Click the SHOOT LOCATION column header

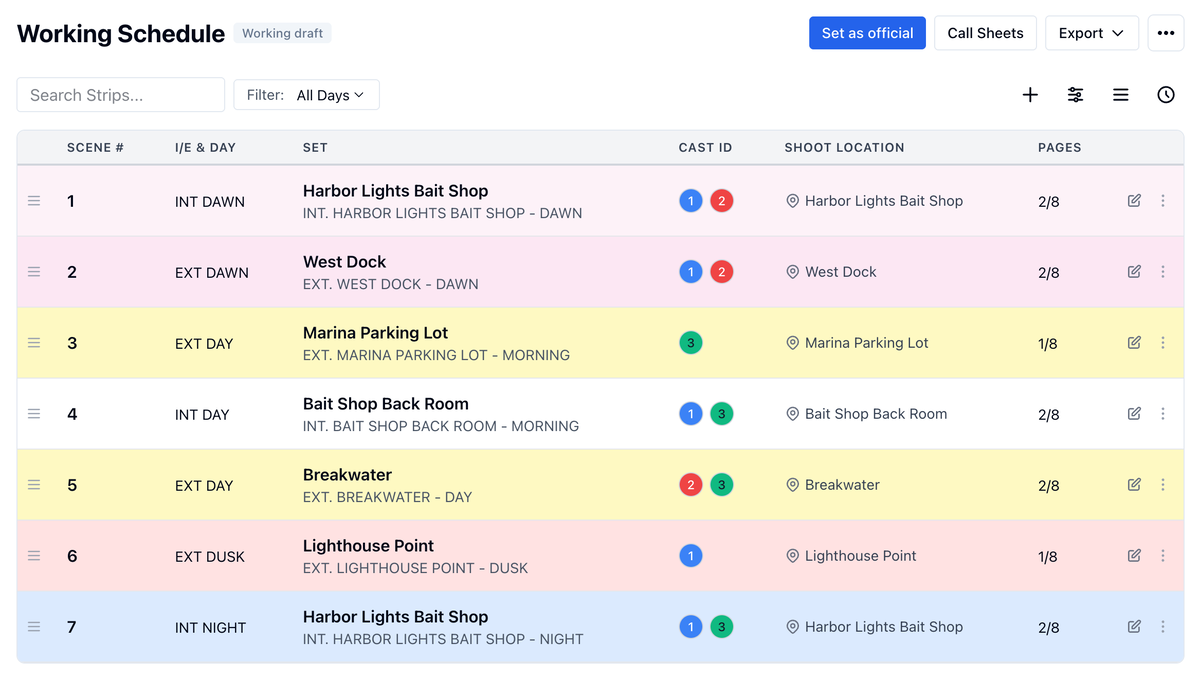844,147
